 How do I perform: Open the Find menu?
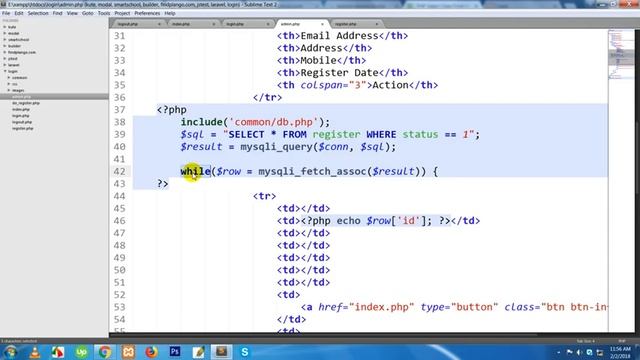click(58, 13)
